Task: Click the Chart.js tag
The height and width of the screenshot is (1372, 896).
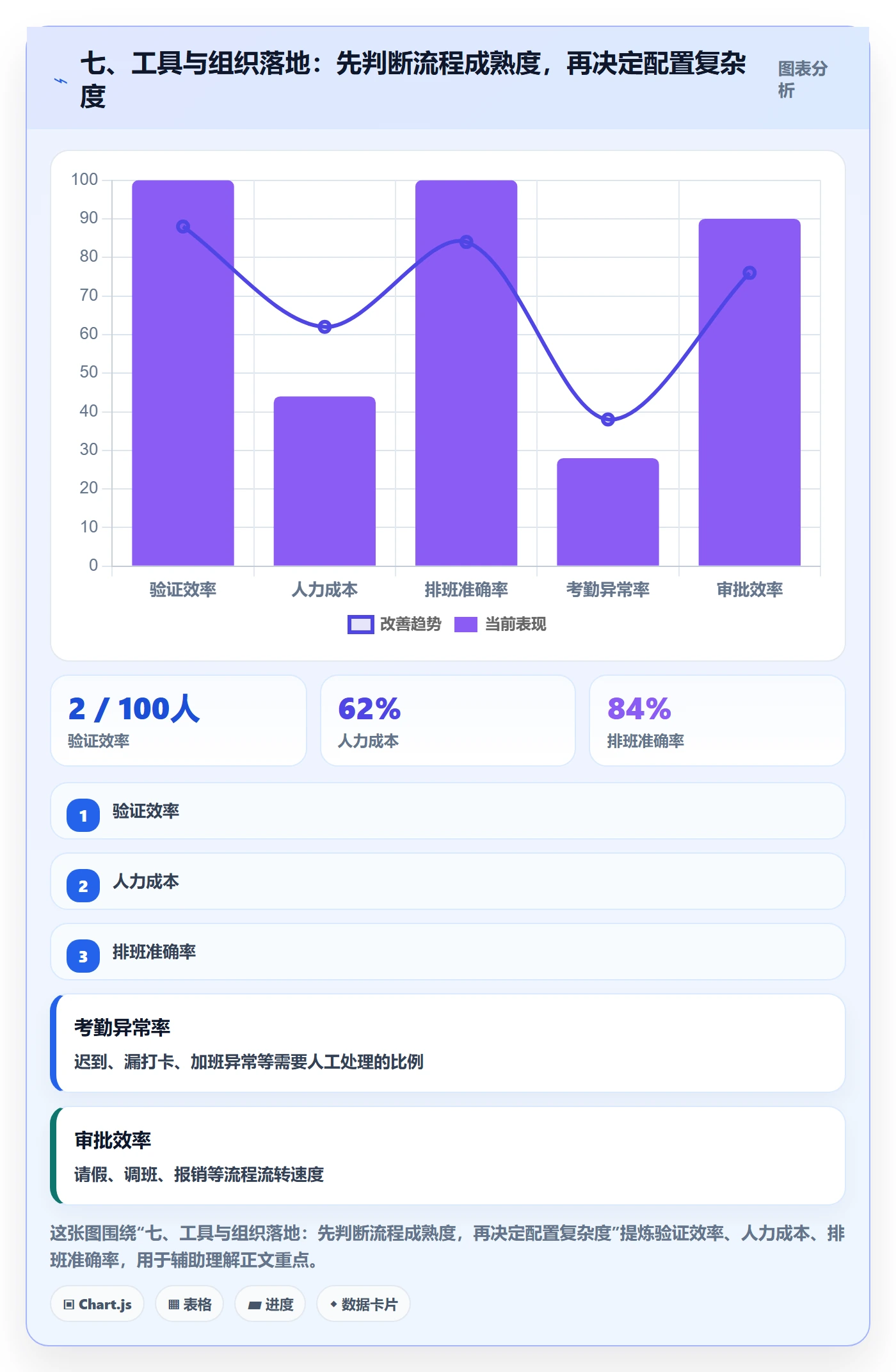Action: tap(97, 1304)
